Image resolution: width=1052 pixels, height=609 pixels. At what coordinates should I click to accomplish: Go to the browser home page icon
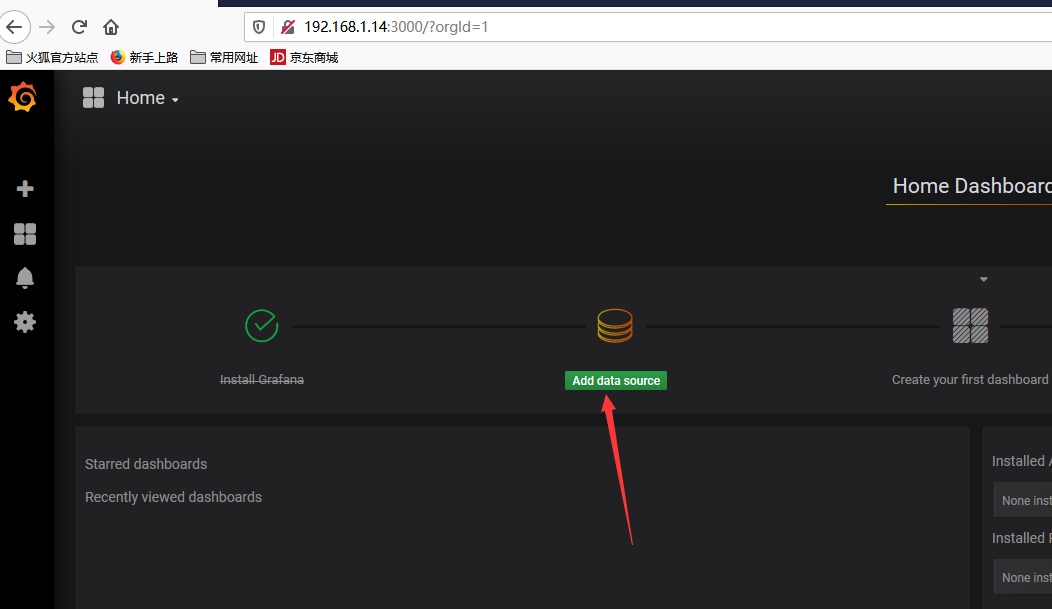tap(111, 27)
